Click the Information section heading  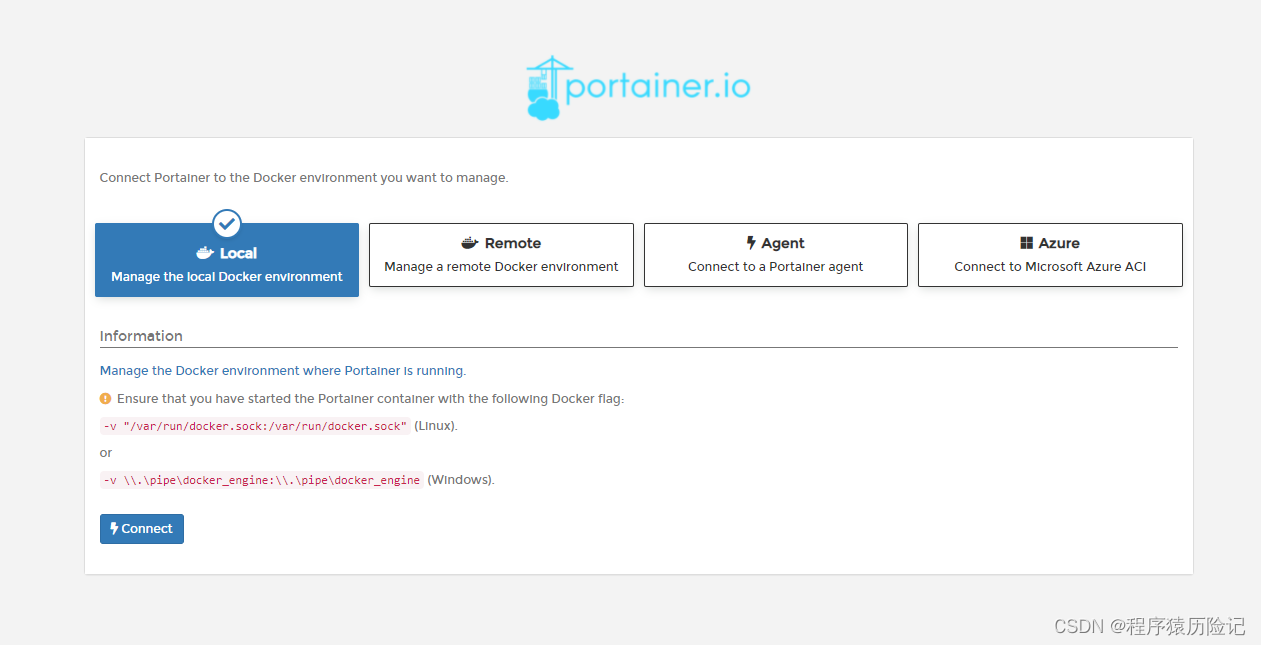(x=141, y=336)
